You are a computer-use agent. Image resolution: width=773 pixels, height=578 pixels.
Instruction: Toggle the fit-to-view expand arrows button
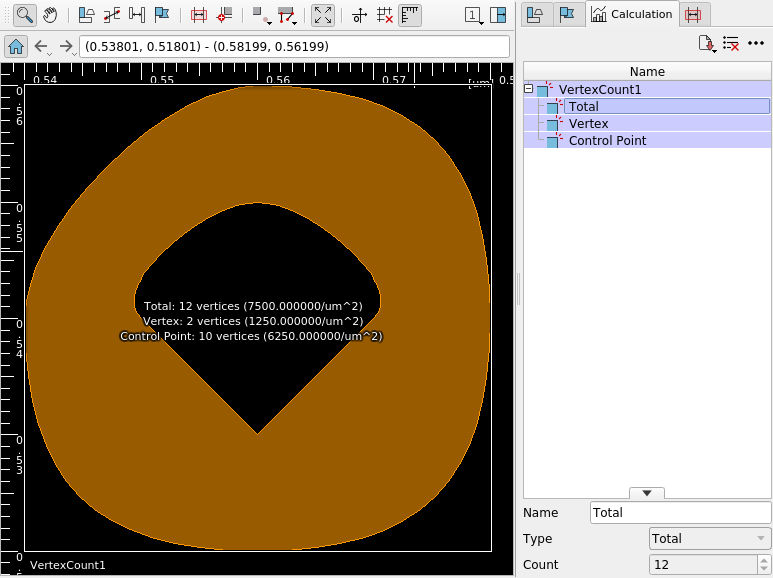click(323, 15)
